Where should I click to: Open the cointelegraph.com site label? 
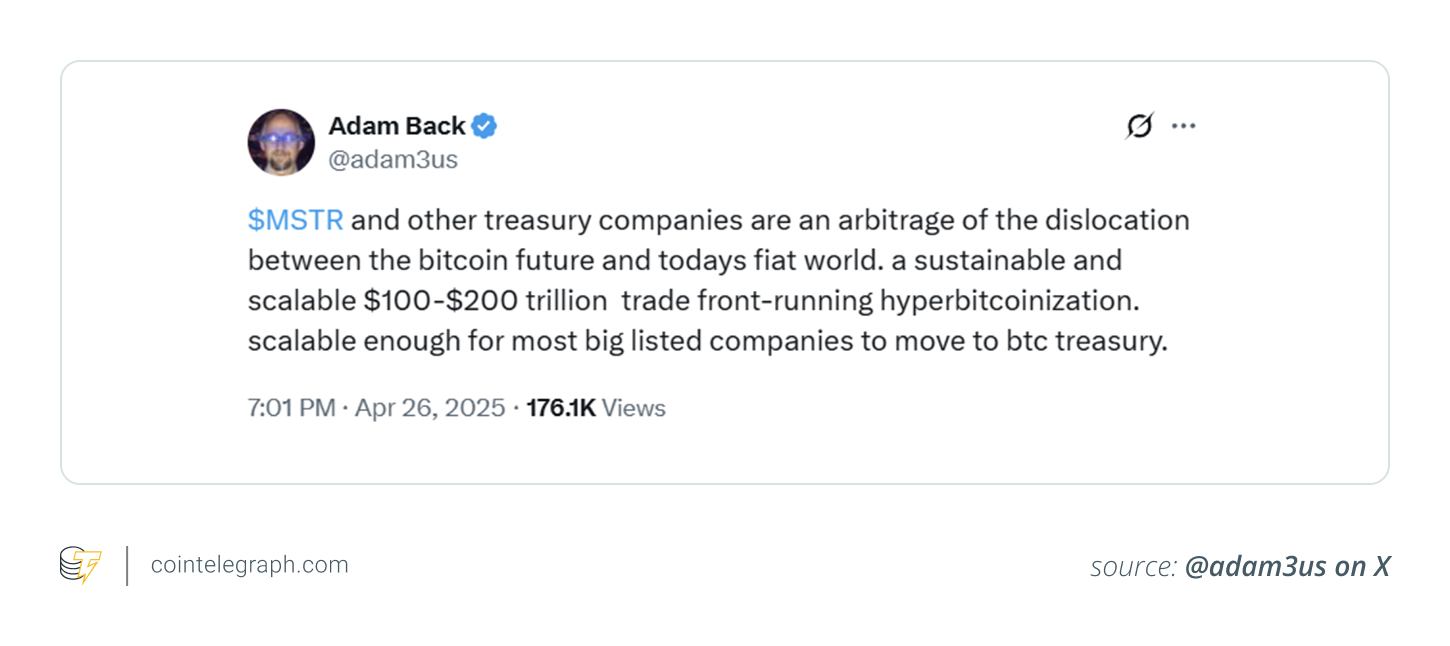[x=249, y=565]
